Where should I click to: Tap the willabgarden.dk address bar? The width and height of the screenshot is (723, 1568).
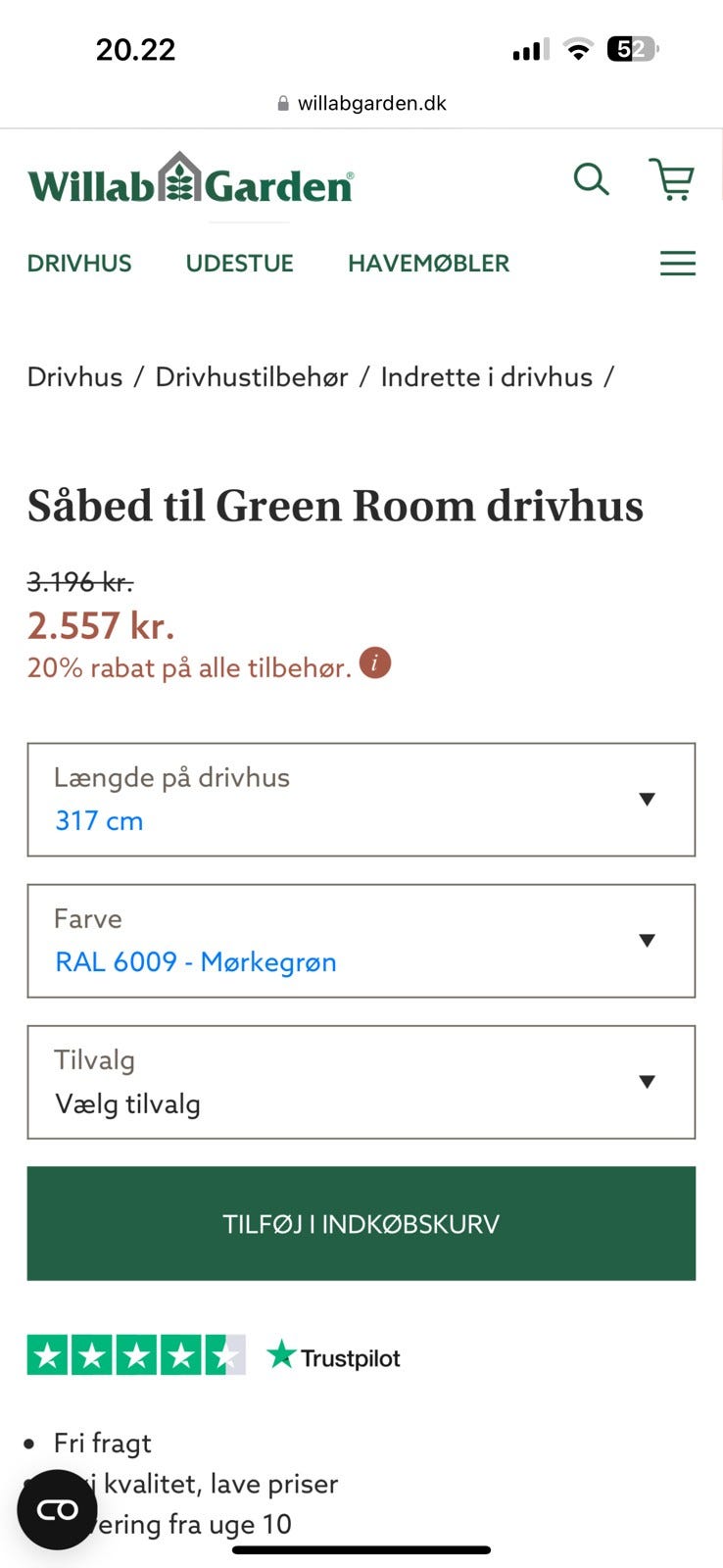[x=371, y=103]
